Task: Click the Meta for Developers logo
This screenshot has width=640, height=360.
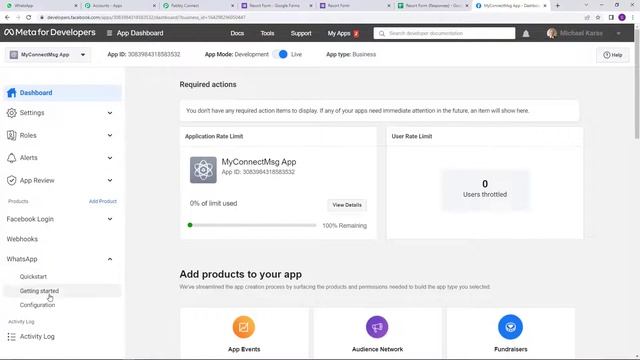Action: tap(50, 33)
